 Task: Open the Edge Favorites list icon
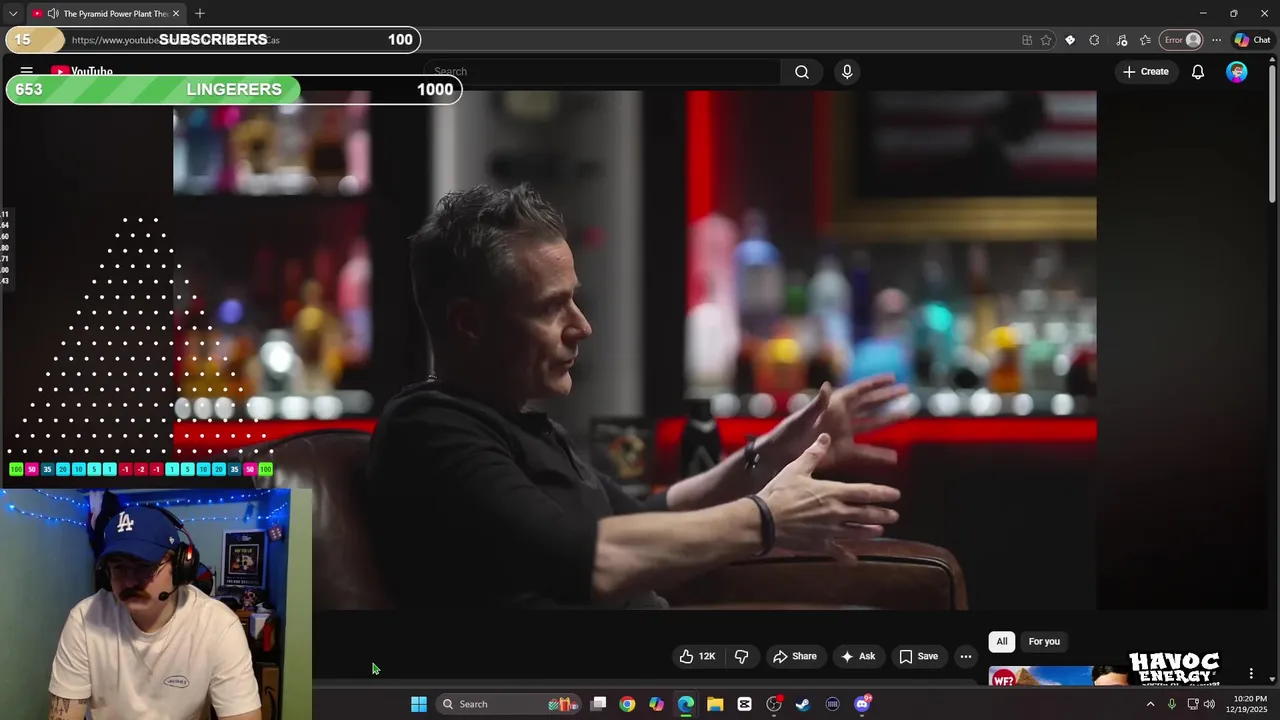point(1145,40)
